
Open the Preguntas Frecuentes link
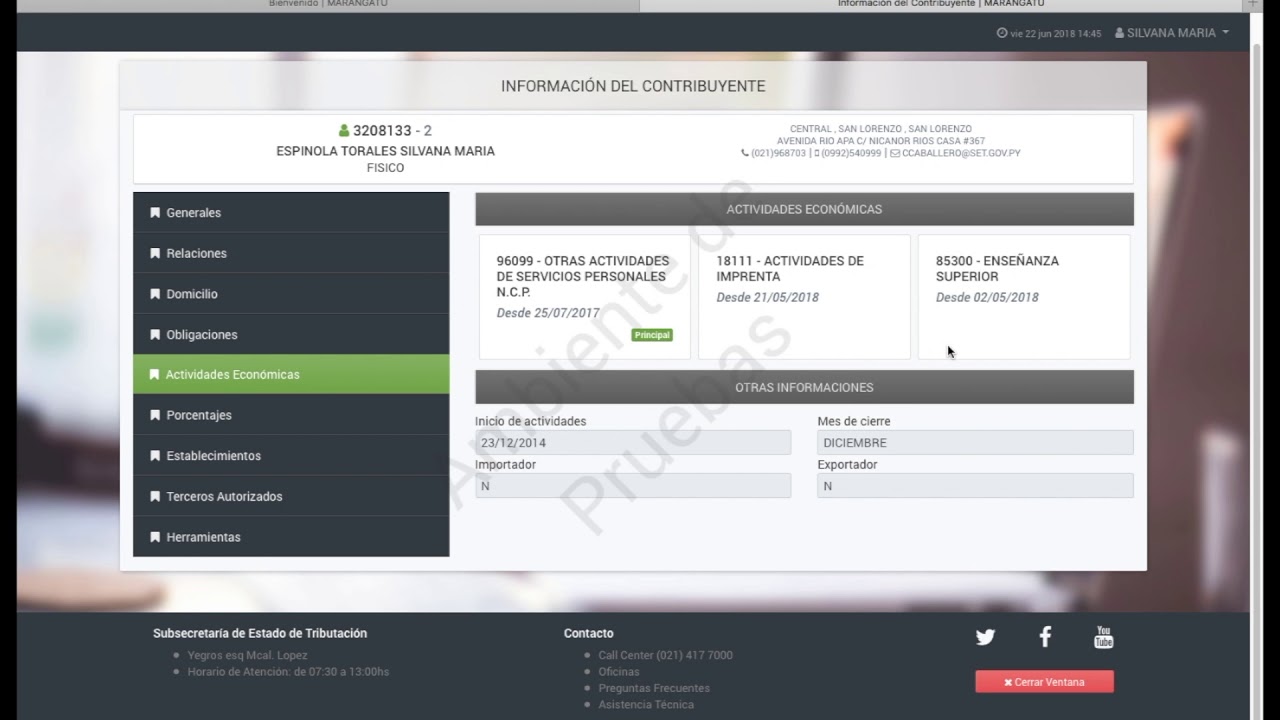tap(654, 688)
